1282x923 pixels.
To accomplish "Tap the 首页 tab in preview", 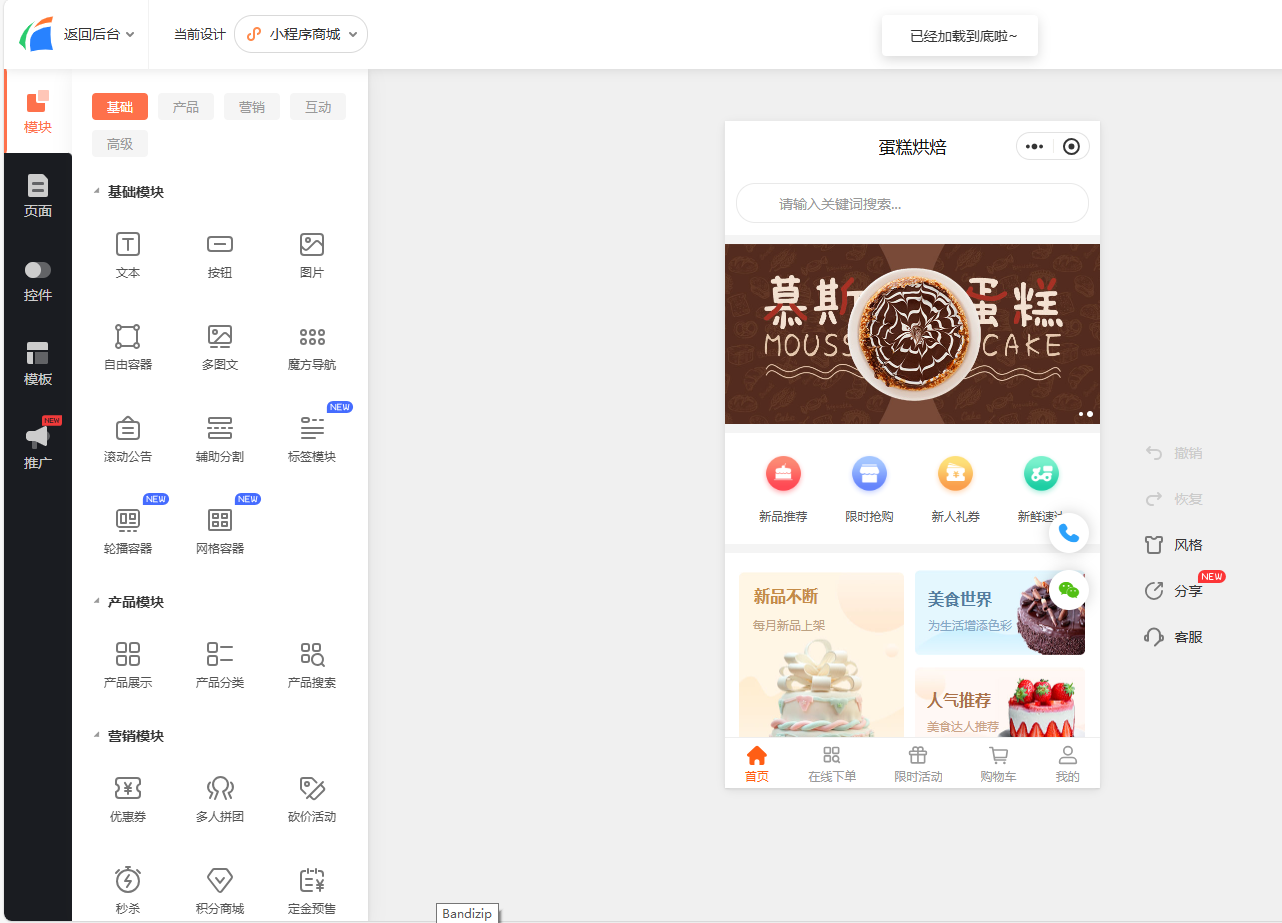I will [x=757, y=764].
